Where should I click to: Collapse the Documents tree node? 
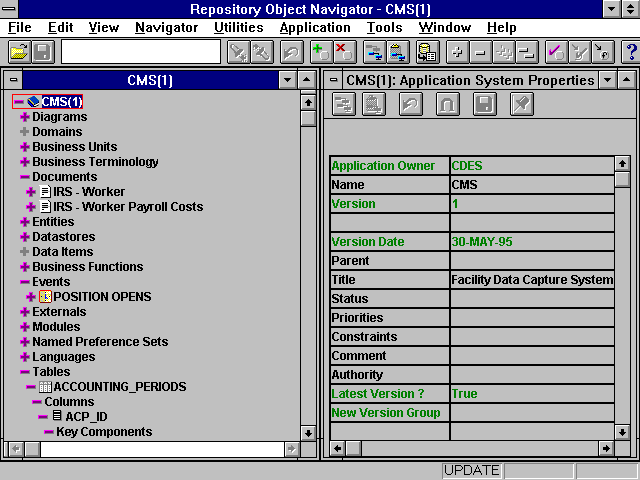tap(24, 177)
